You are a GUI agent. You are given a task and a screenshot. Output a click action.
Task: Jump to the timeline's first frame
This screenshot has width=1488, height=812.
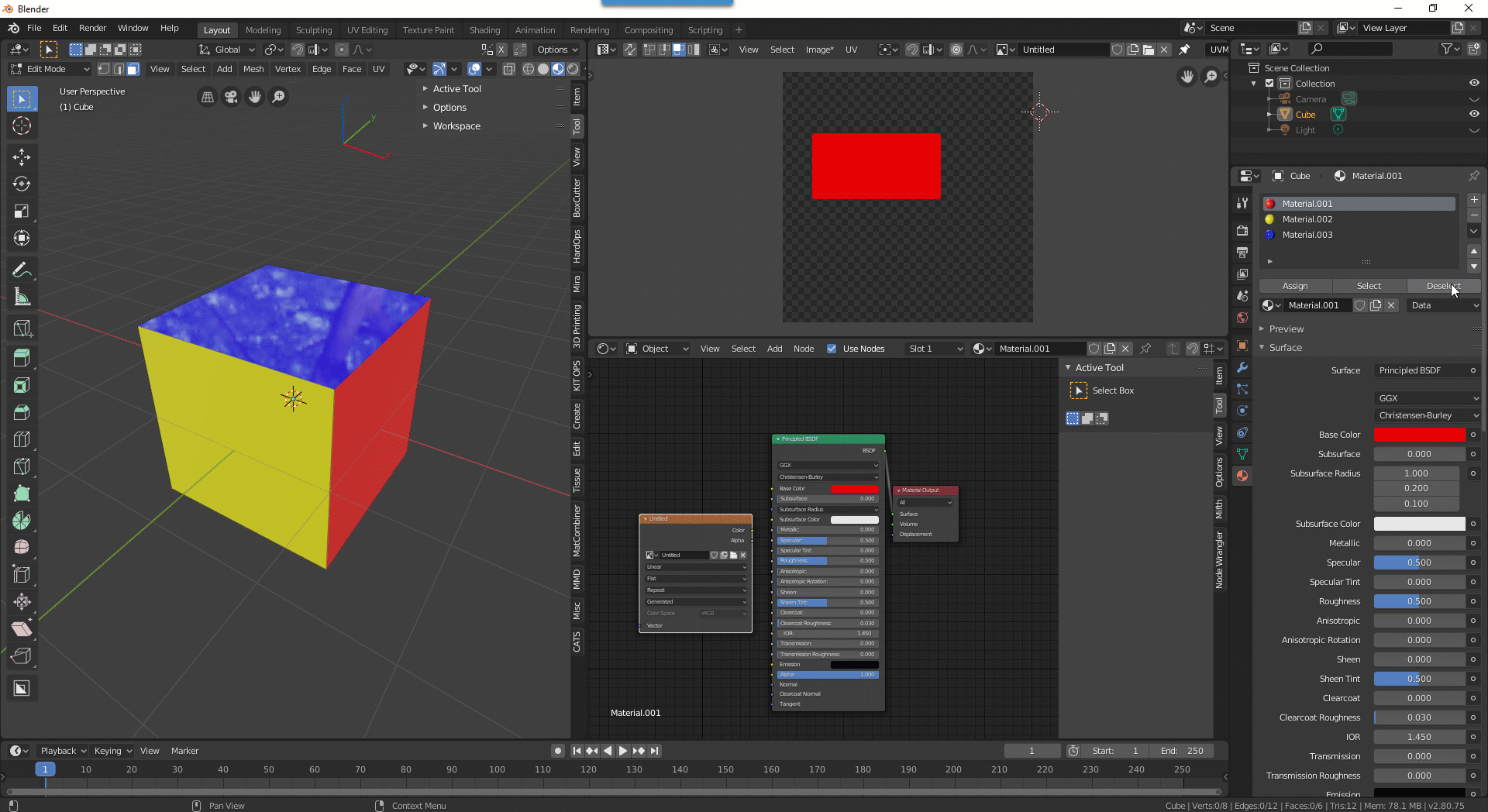pos(577,751)
